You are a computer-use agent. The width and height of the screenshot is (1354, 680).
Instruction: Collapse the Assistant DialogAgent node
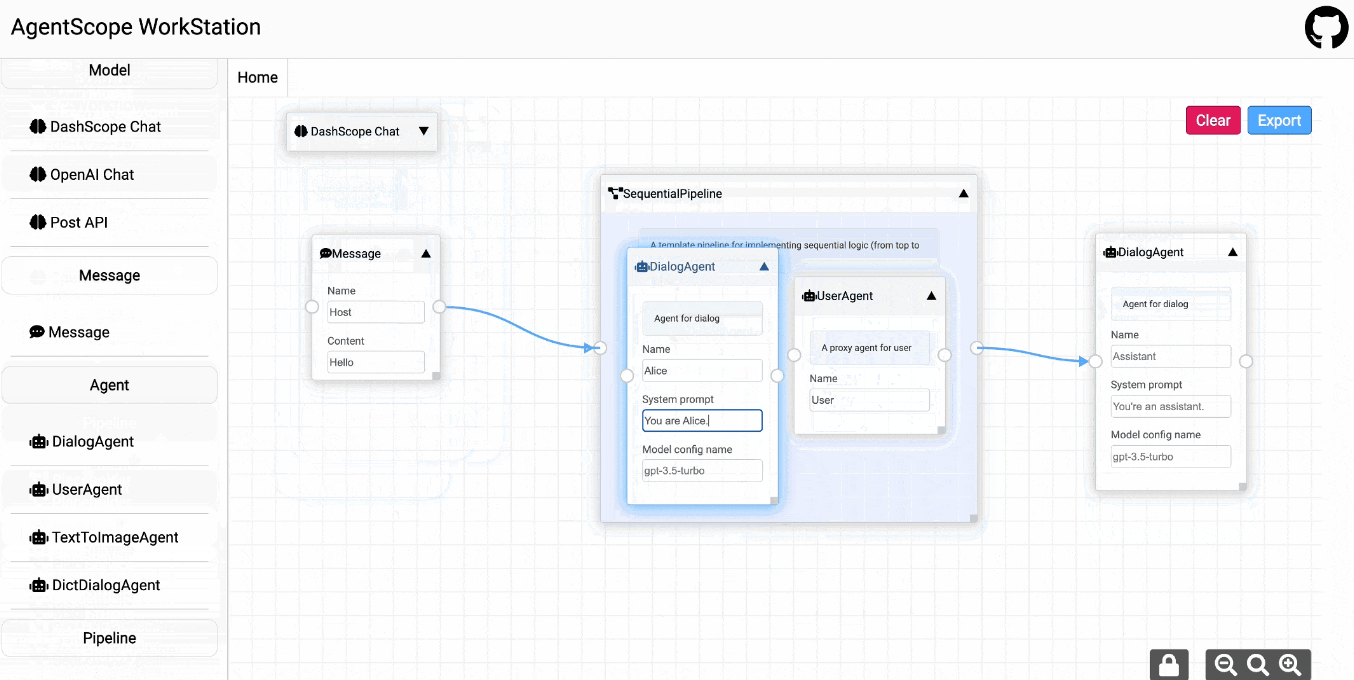[x=1232, y=253]
